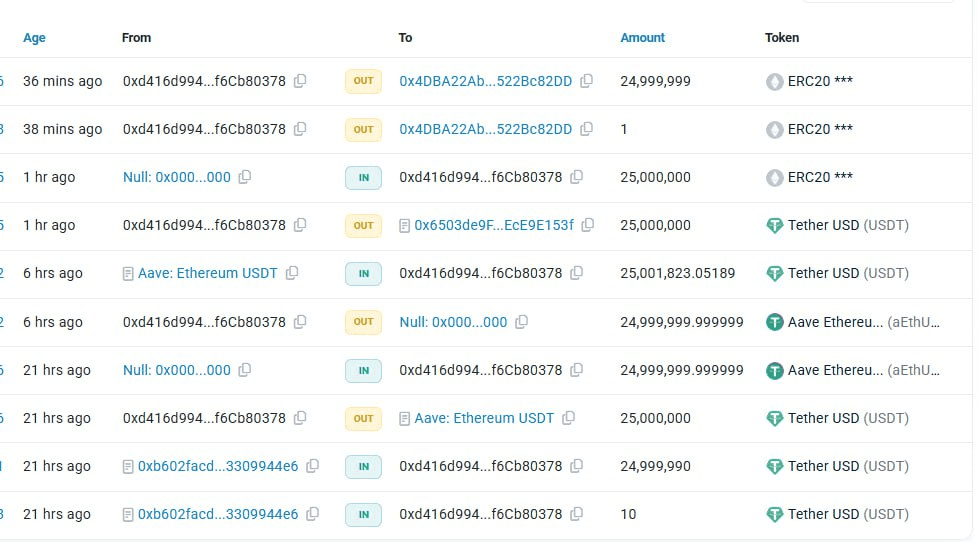
Task: Open the Aave: Ethereum USDT recipient link
Action: pyautogui.click(x=484, y=418)
